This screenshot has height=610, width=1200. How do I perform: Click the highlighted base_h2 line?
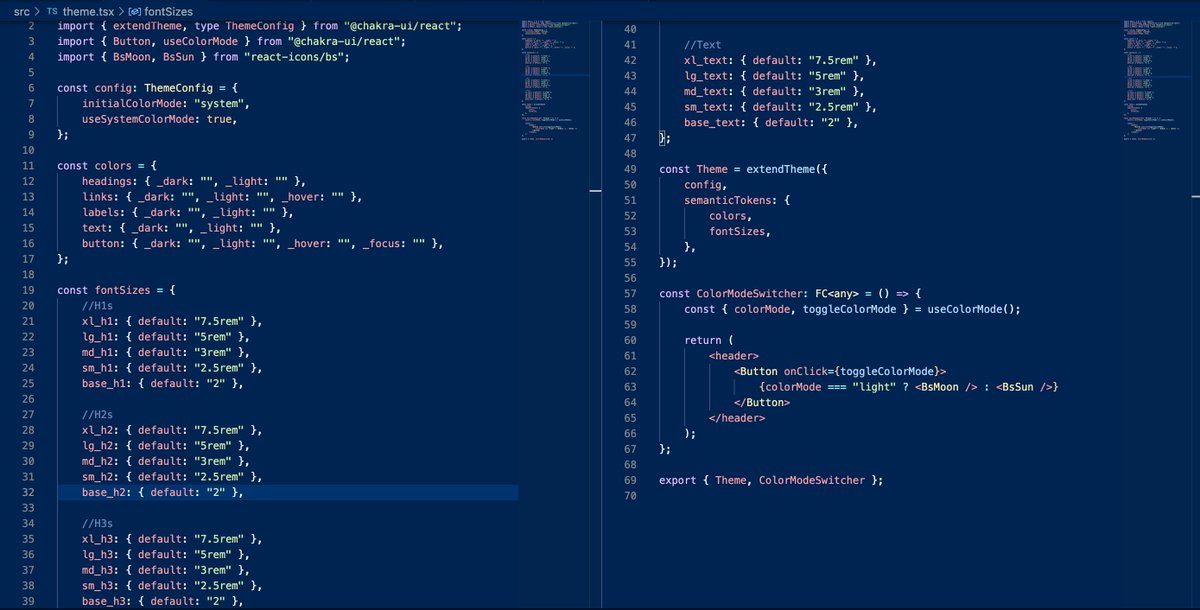287,493
